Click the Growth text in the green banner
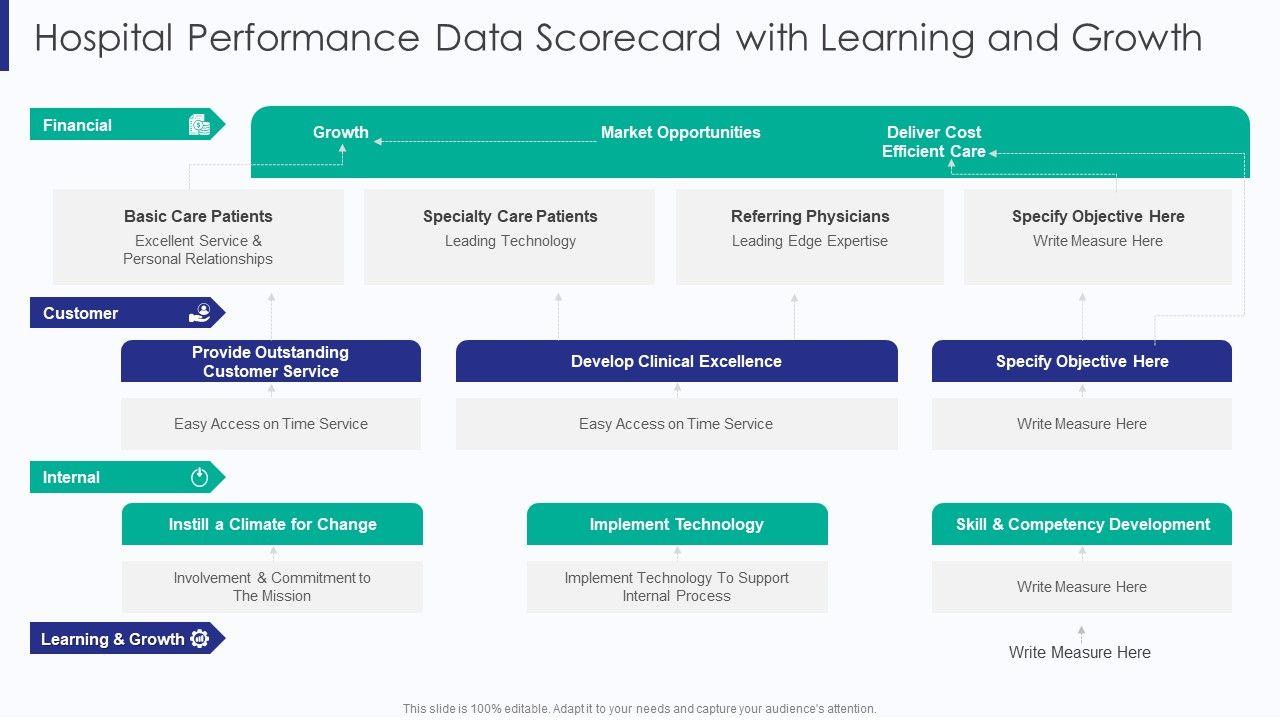1280x720 pixels. coord(340,132)
